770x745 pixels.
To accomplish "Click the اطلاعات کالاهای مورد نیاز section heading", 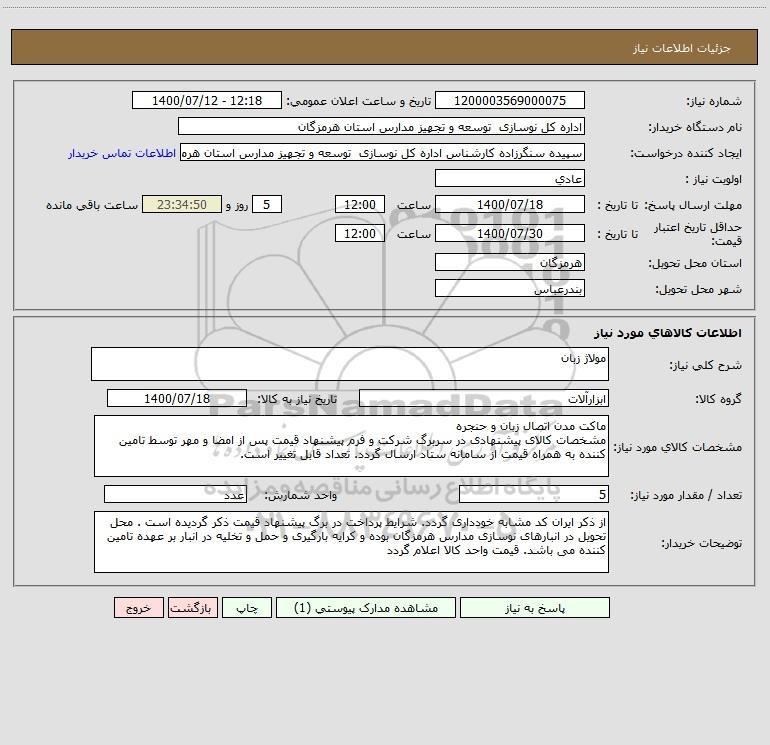I will (x=668, y=333).
